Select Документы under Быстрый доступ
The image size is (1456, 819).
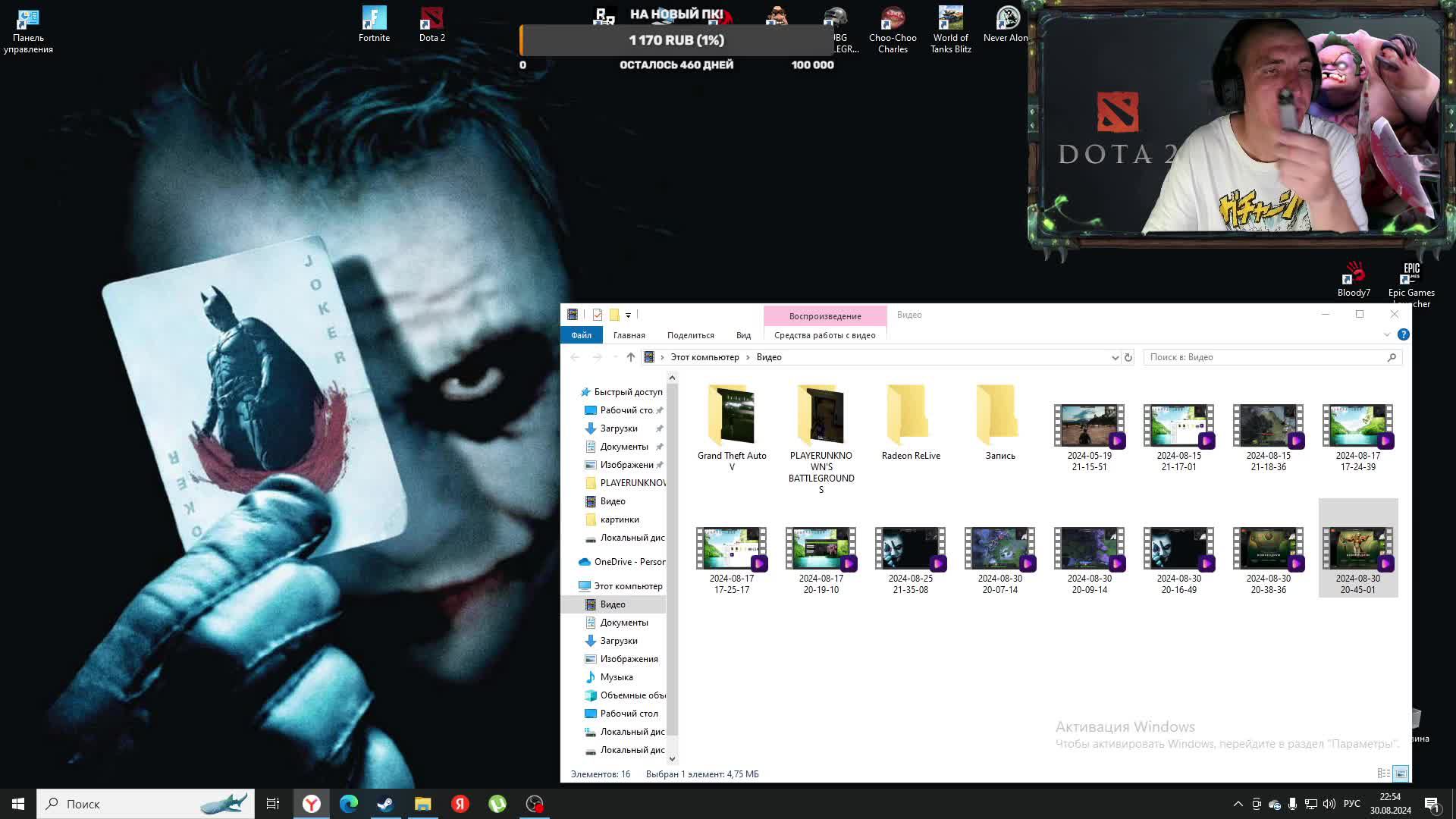coord(624,447)
